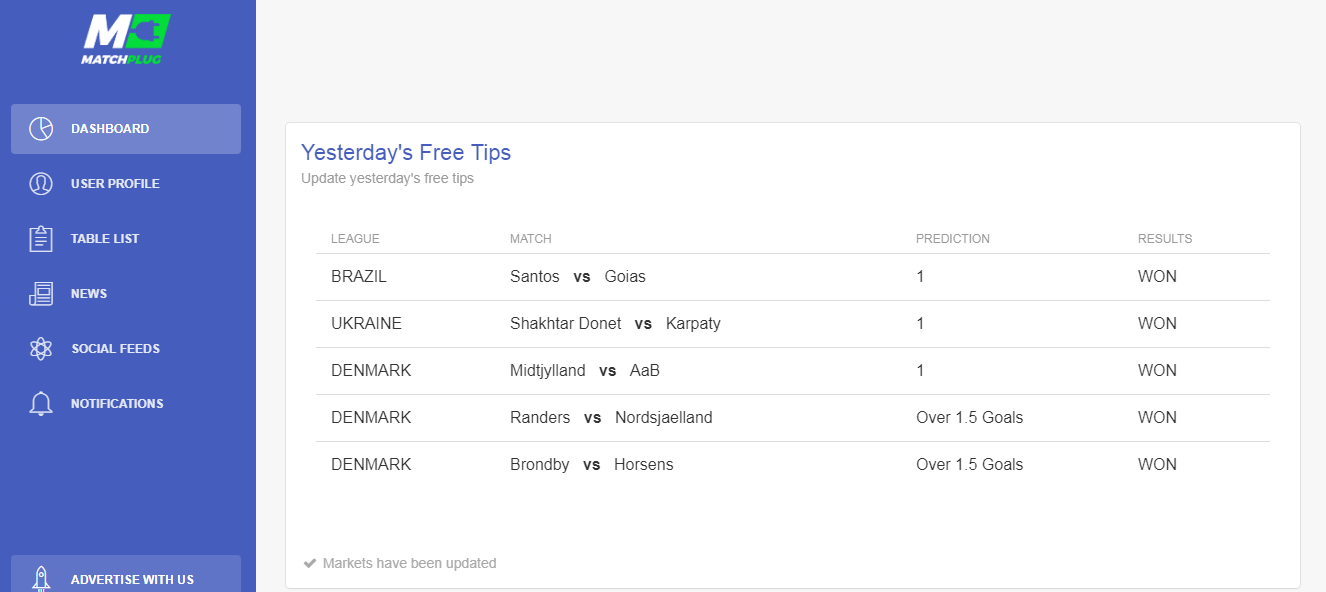Select the Advertise With Us button
The height and width of the screenshot is (592, 1326).
(126, 574)
